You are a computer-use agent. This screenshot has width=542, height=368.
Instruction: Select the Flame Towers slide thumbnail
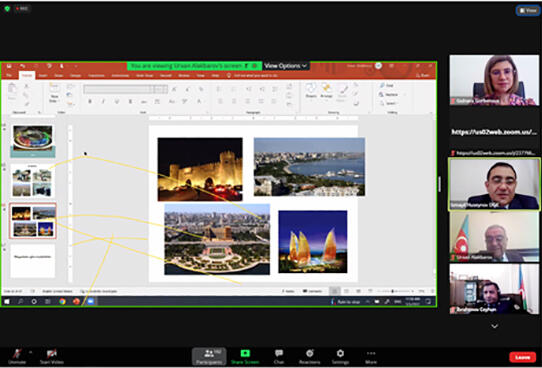(33, 221)
